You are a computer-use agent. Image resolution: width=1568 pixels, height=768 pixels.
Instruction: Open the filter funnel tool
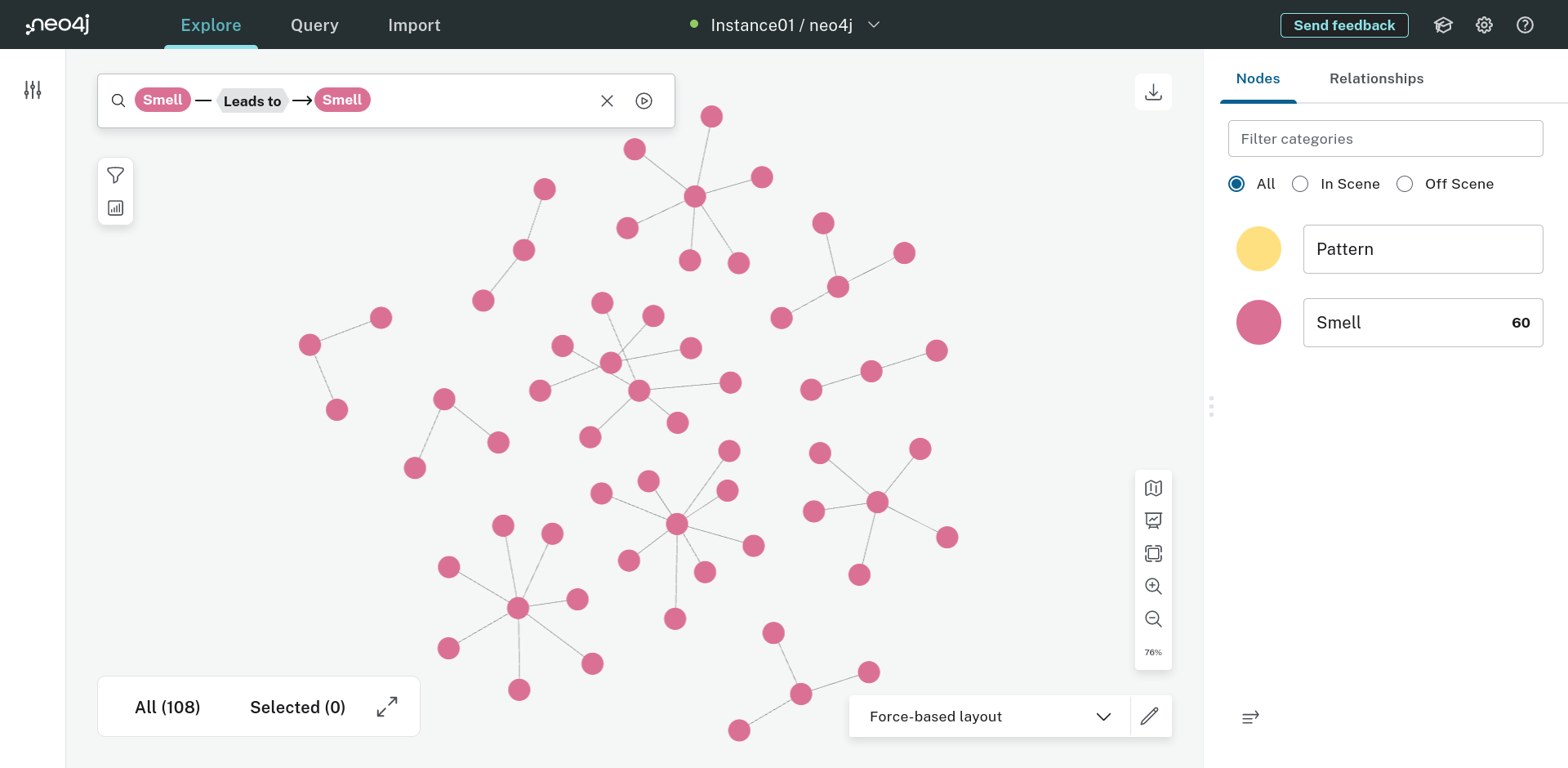pos(116,176)
